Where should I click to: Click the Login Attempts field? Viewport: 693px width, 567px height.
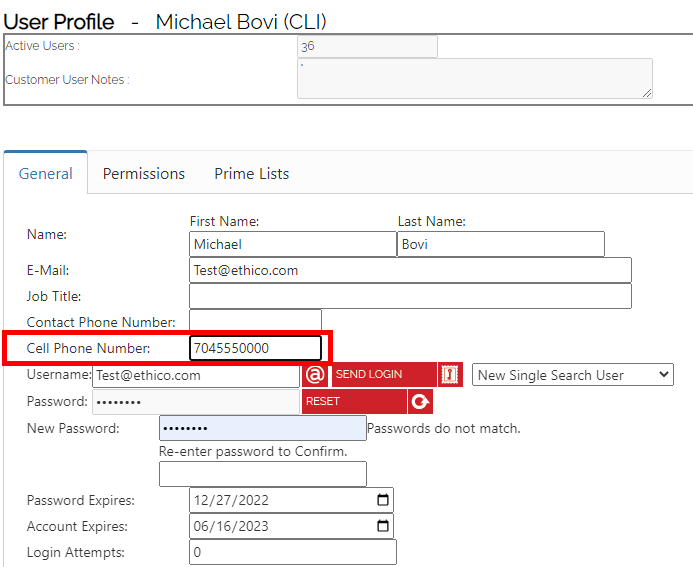pos(293,552)
